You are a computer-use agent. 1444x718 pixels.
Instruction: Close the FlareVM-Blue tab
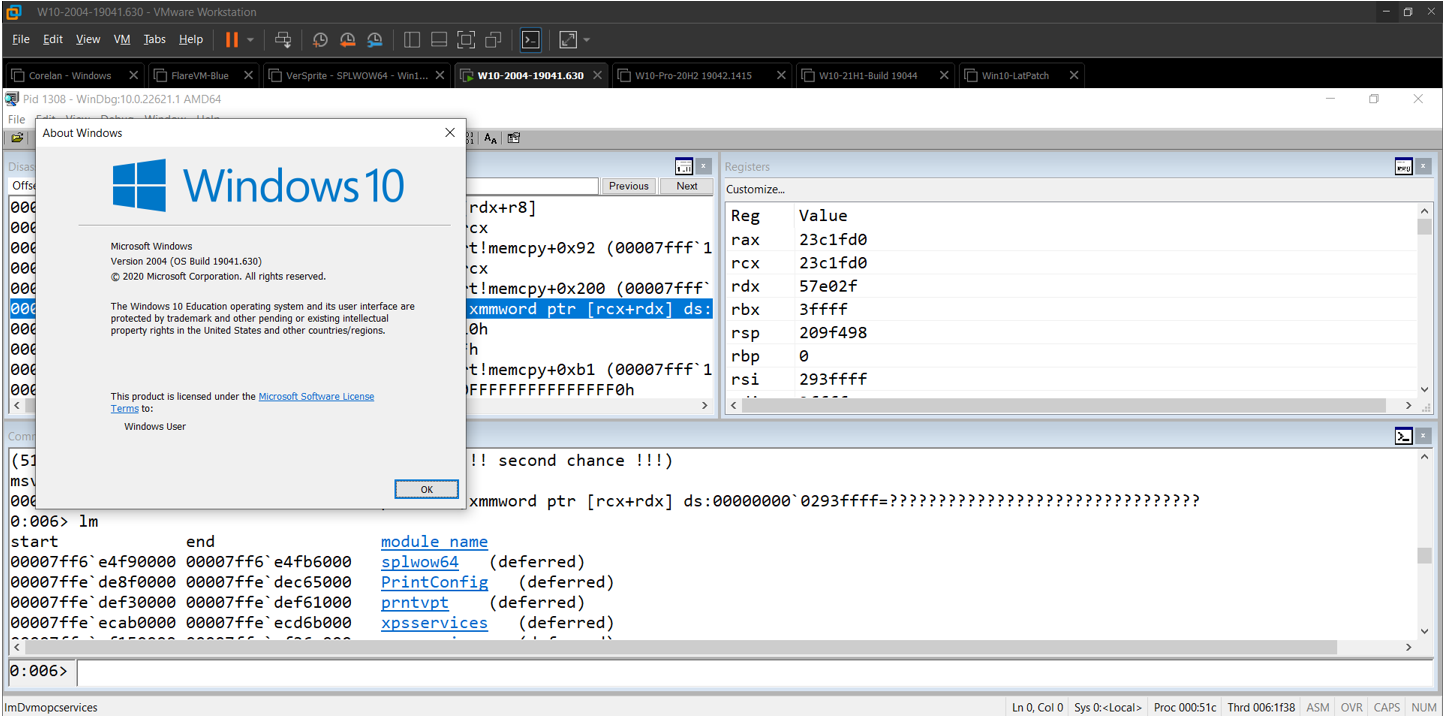tap(248, 75)
